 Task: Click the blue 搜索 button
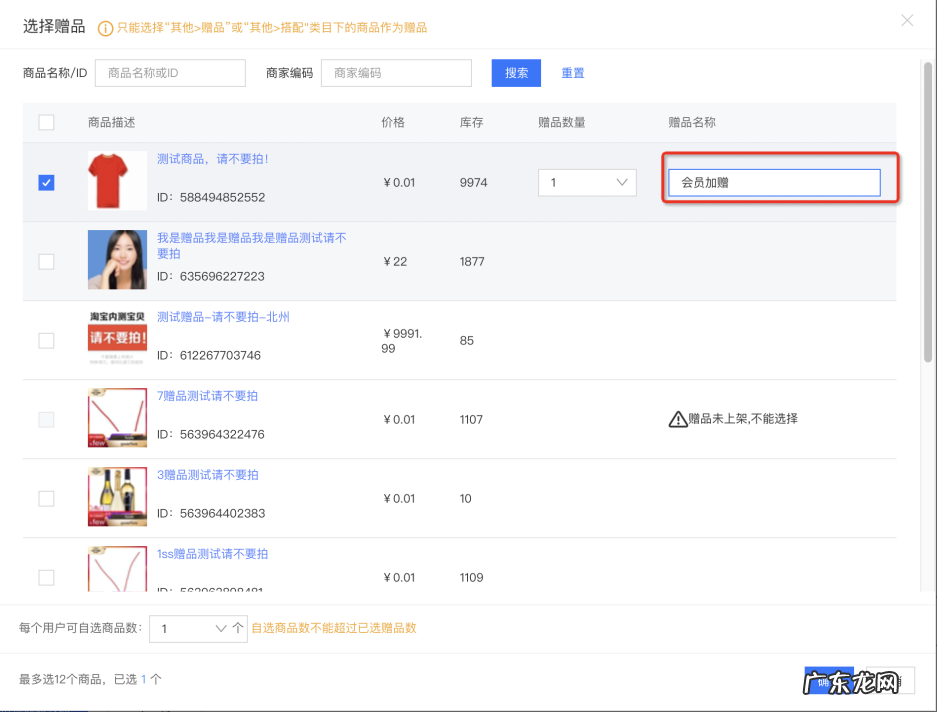tap(516, 73)
